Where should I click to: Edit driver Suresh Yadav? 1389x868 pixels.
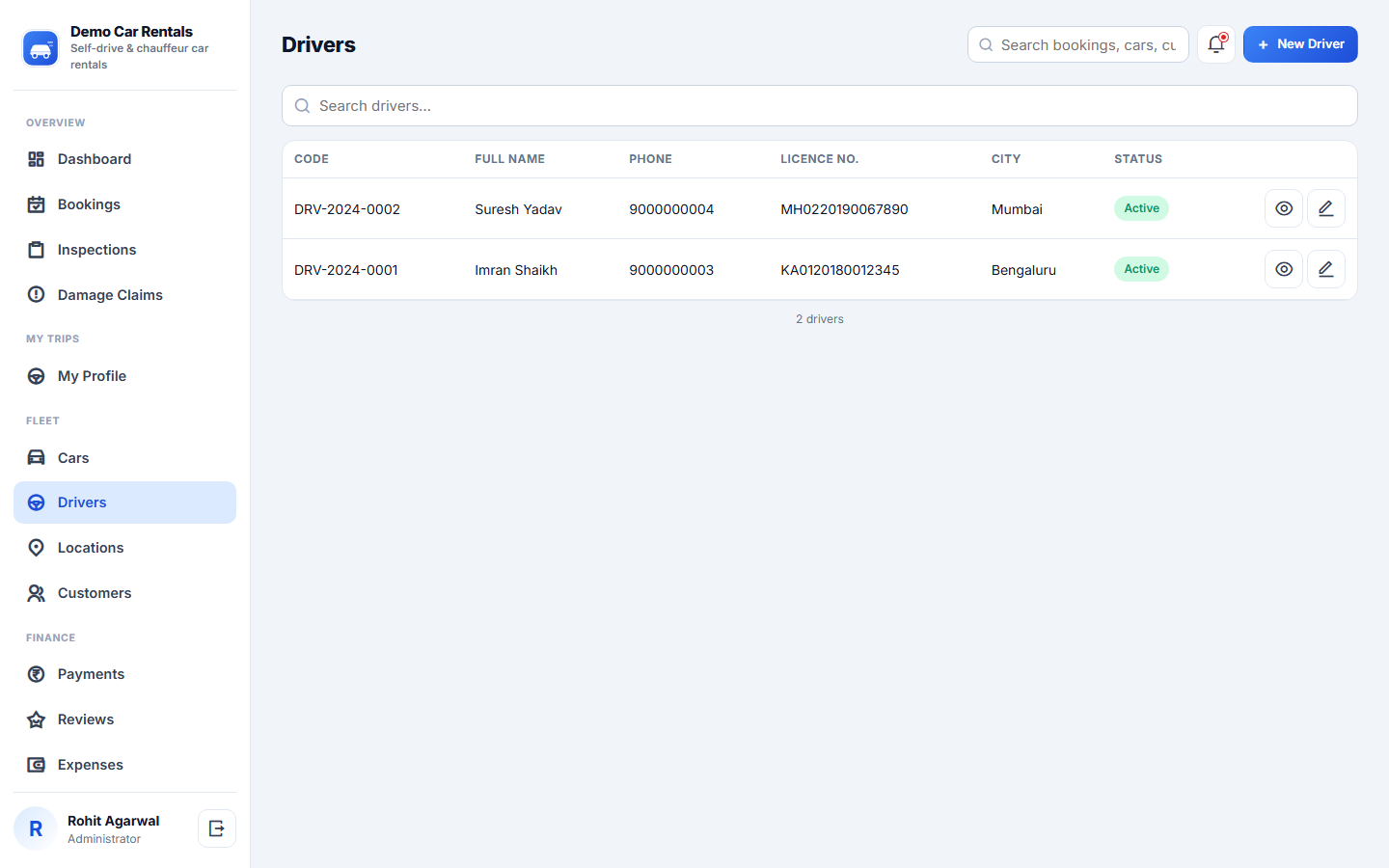pos(1326,208)
